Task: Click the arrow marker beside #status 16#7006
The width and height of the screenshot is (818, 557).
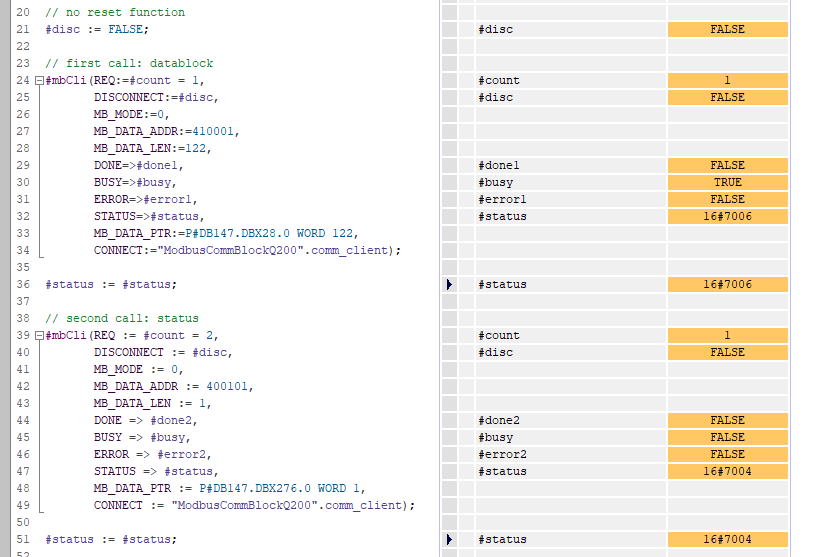Action: (x=449, y=285)
